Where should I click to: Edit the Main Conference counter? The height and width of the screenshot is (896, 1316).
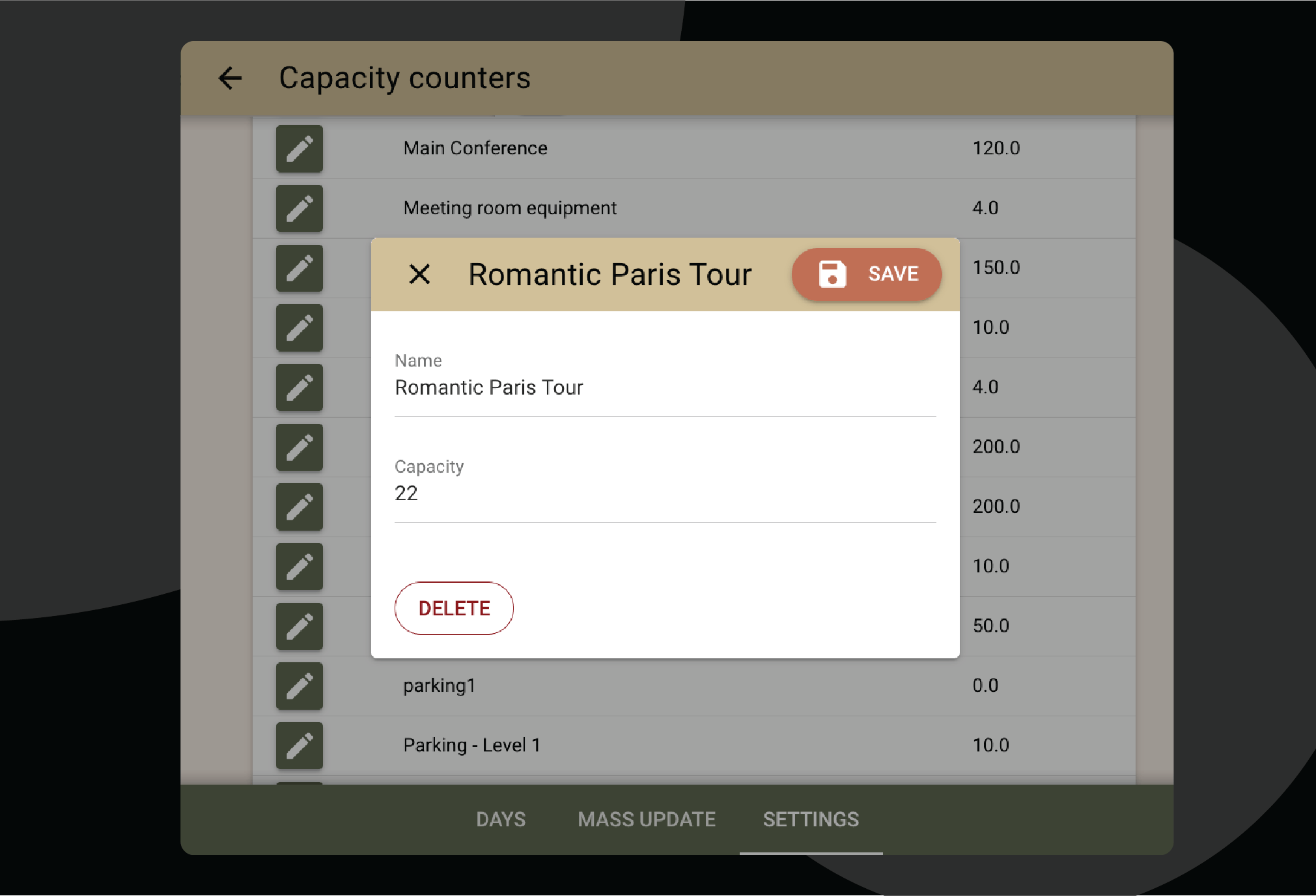[x=300, y=149]
